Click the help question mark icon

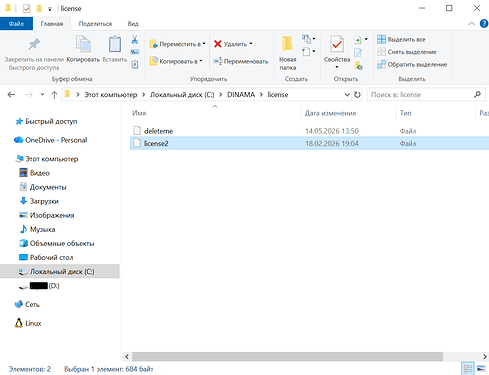pos(484,24)
